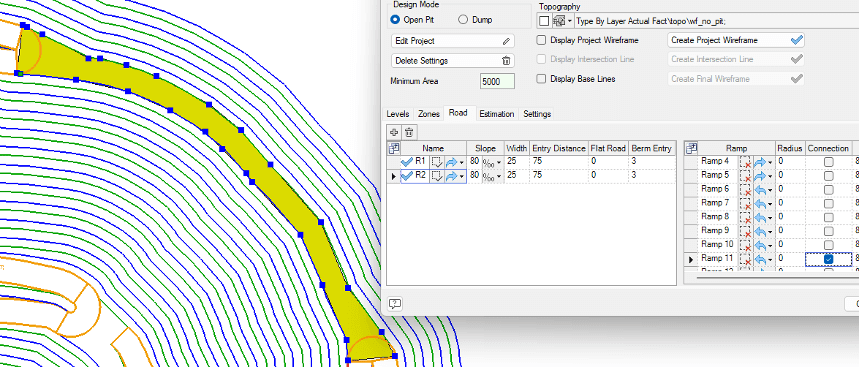The height and width of the screenshot is (370, 860).
Task: Check Connection for Ramp 6
Action: click(829, 190)
